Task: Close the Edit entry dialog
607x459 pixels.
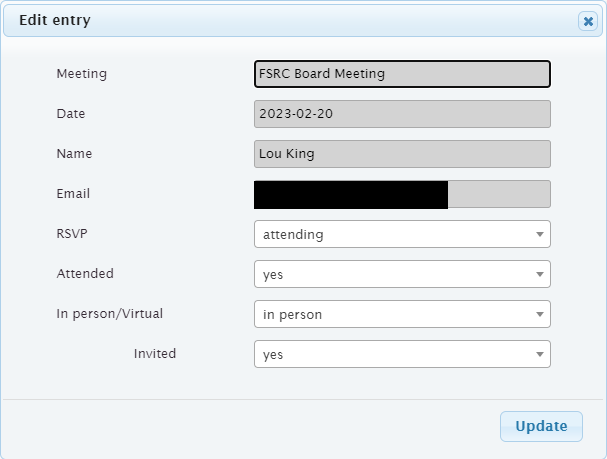Action: (x=588, y=21)
